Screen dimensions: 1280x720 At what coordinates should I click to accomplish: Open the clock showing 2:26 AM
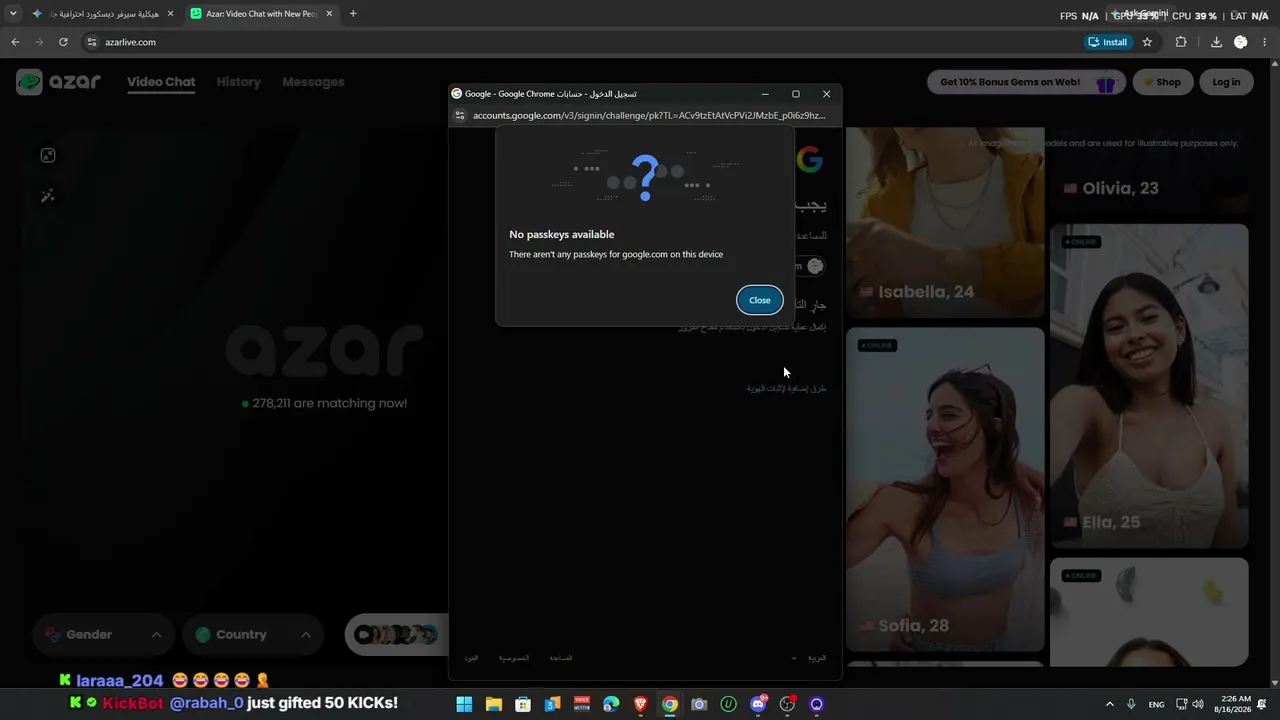pyautogui.click(x=1234, y=704)
